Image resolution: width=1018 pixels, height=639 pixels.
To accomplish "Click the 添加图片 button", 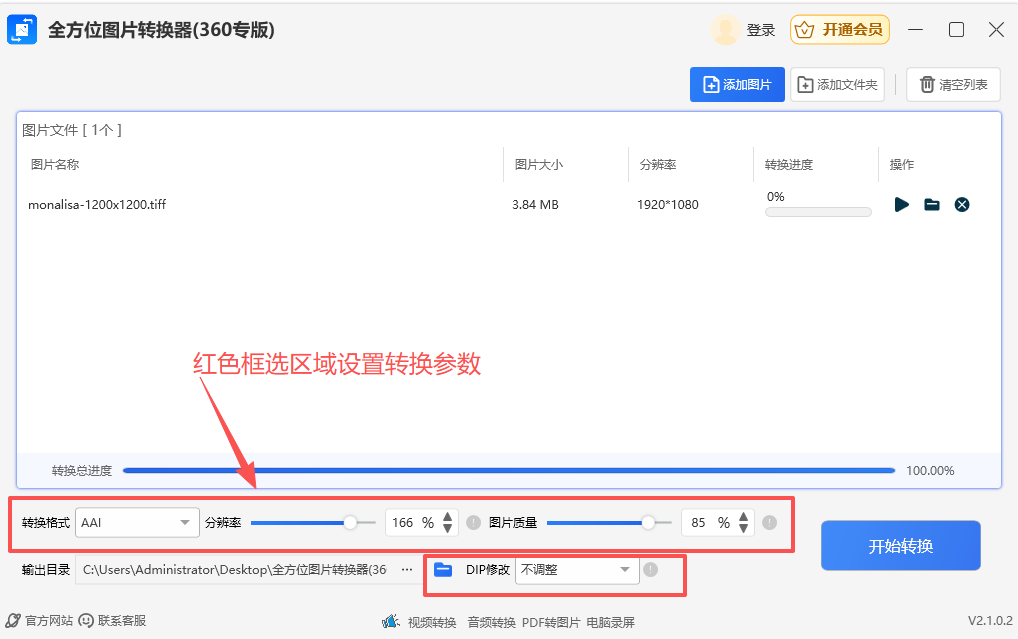I will (737, 84).
